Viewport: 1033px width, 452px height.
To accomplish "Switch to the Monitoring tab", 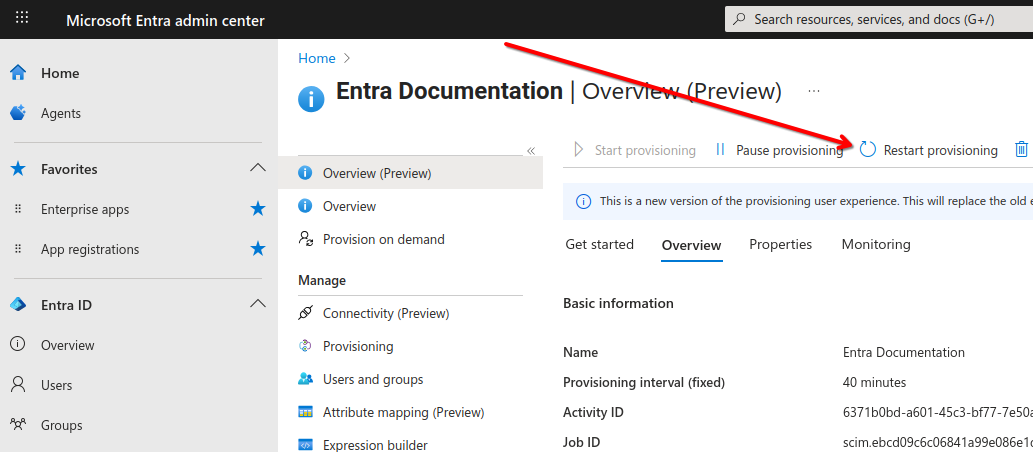I will point(876,244).
